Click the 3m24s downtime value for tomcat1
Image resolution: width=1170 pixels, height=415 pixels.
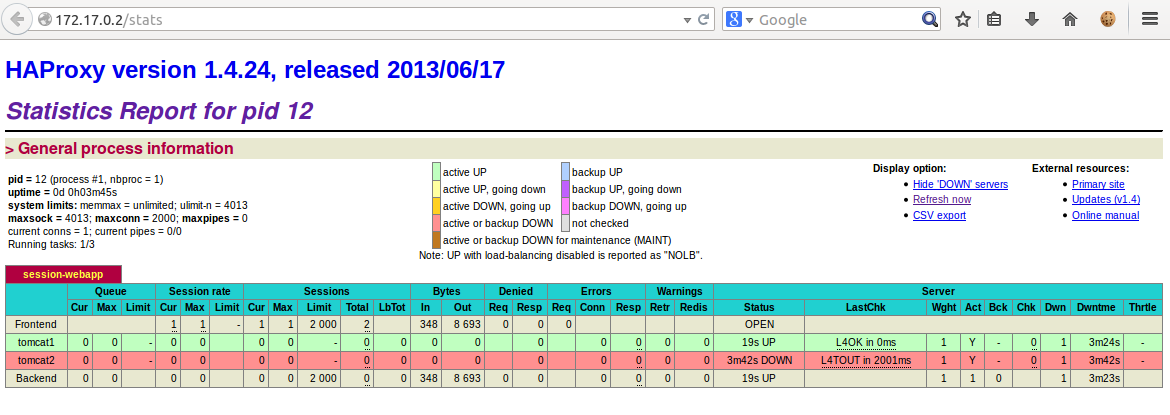1095,342
